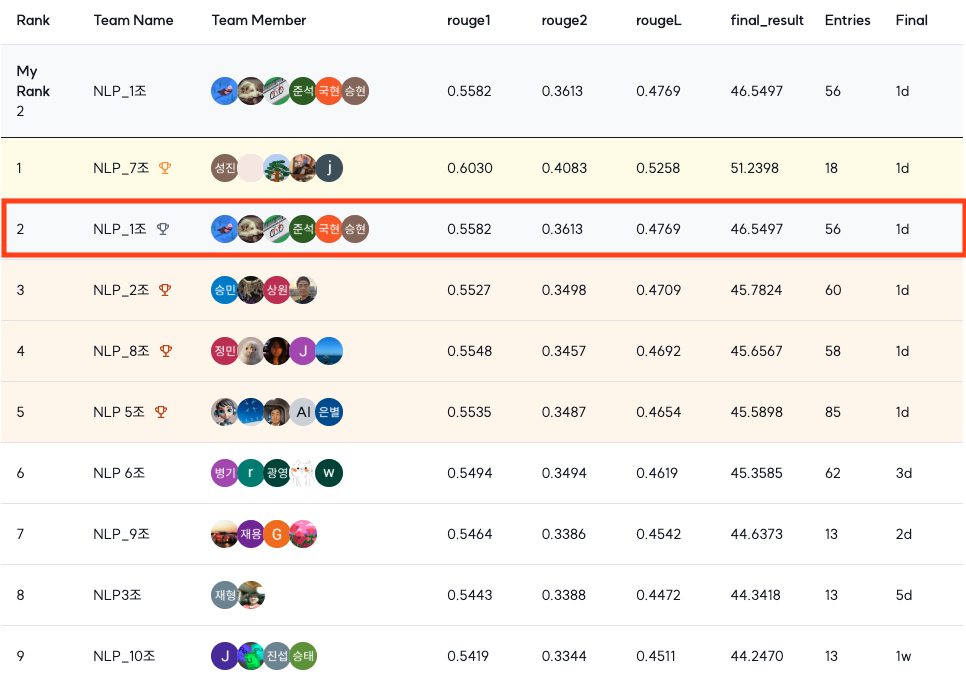Screen dimensions: 966x686
Task: Select the final_result value 51.2398
Action: point(755,167)
